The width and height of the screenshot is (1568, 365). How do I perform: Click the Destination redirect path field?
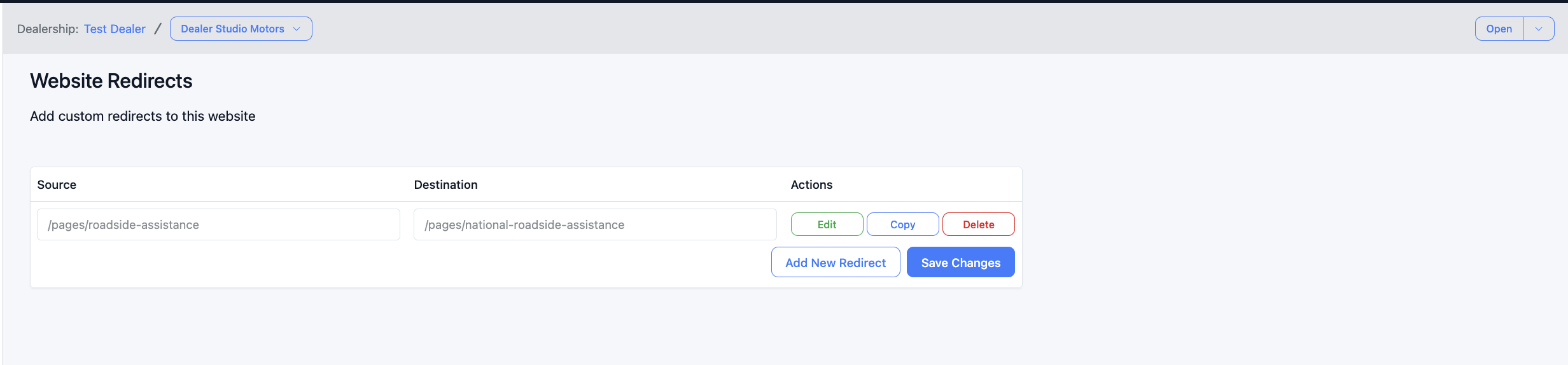[594, 224]
